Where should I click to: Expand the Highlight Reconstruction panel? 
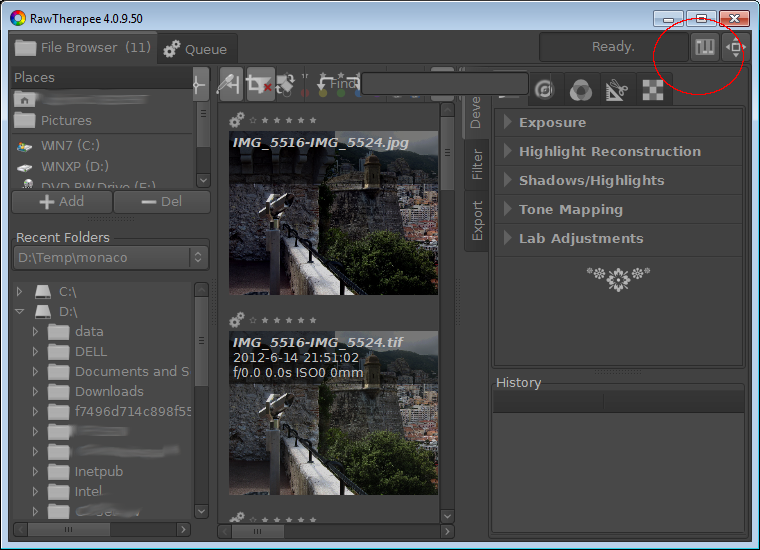(x=618, y=152)
